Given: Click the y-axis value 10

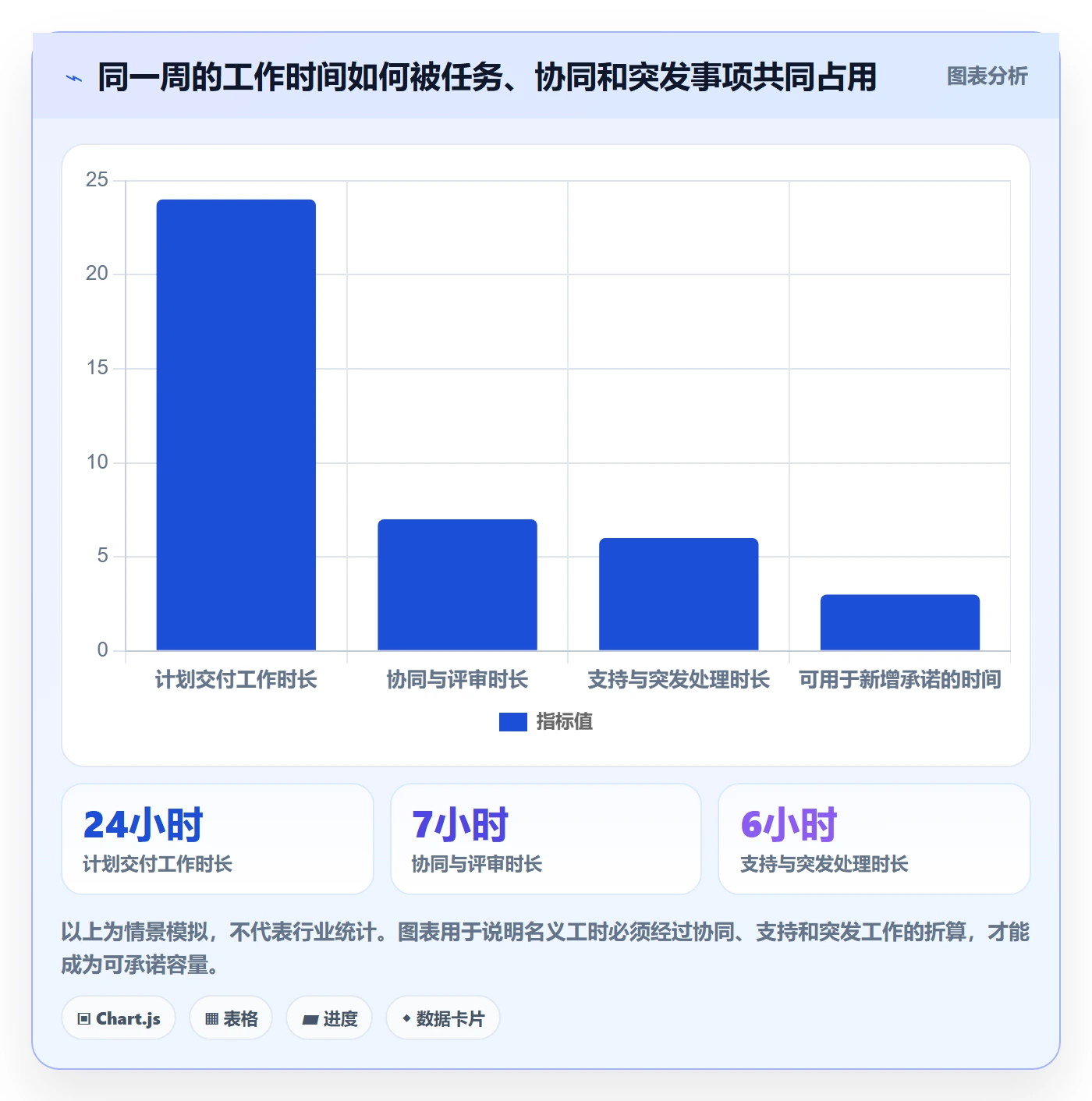Looking at the screenshot, I should pos(97,462).
